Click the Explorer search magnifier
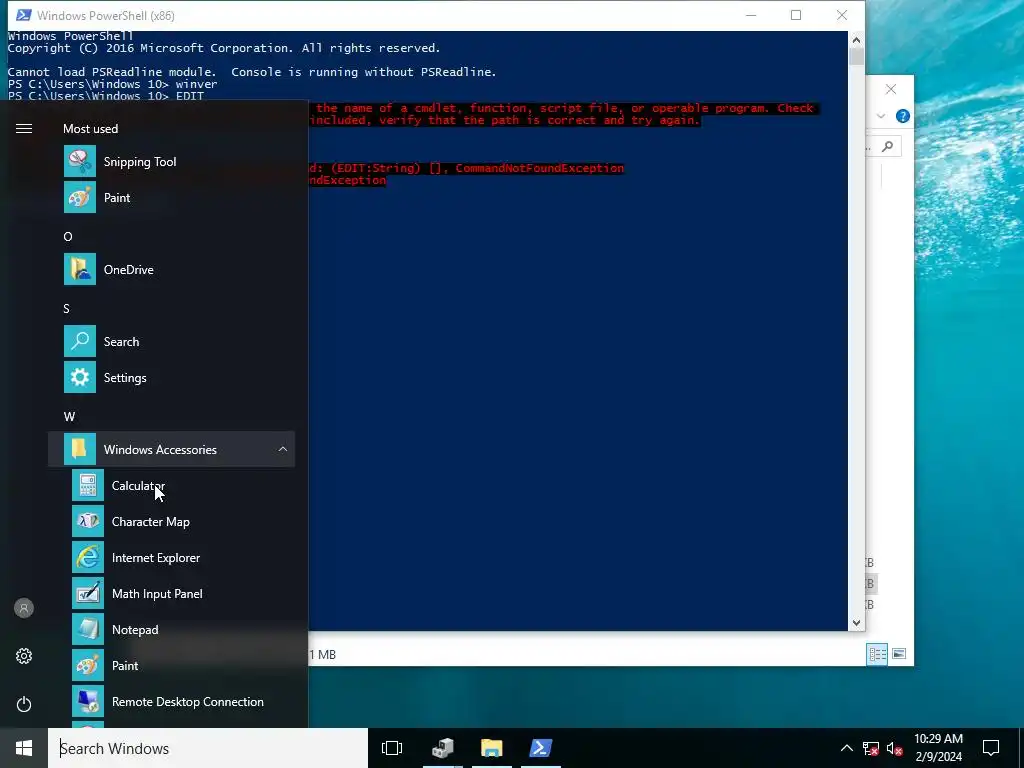The height and width of the screenshot is (768, 1024). pos(887,146)
